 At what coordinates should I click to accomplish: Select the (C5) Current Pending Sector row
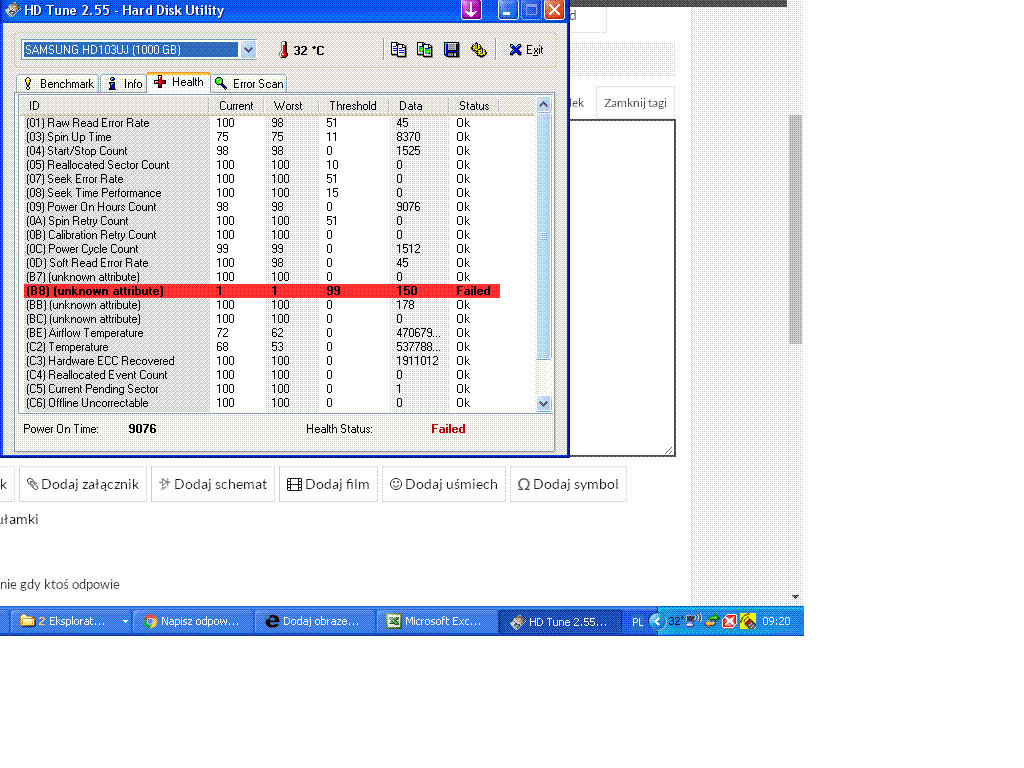point(261,389)
